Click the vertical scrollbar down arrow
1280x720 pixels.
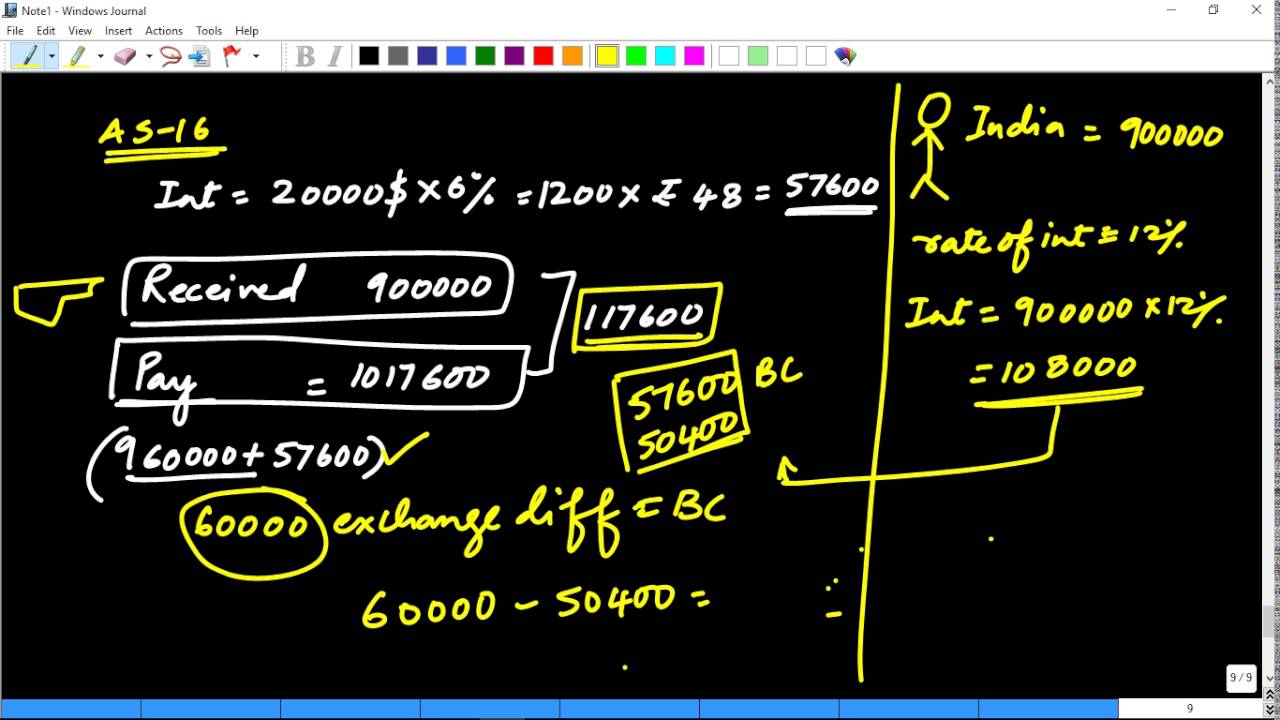pyautogui.click(x=1272, y=680)
